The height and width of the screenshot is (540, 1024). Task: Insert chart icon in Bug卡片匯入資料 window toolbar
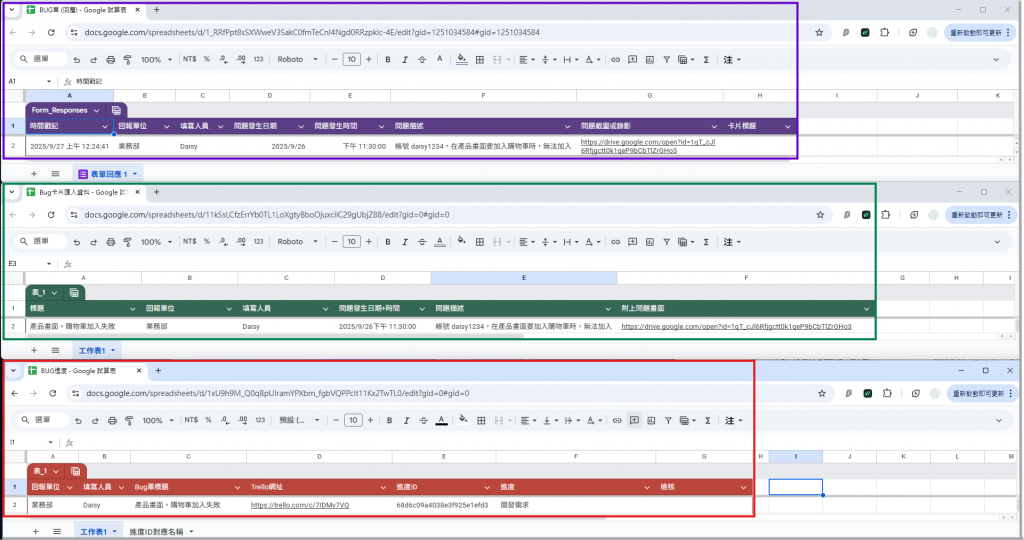click(650, 242)
